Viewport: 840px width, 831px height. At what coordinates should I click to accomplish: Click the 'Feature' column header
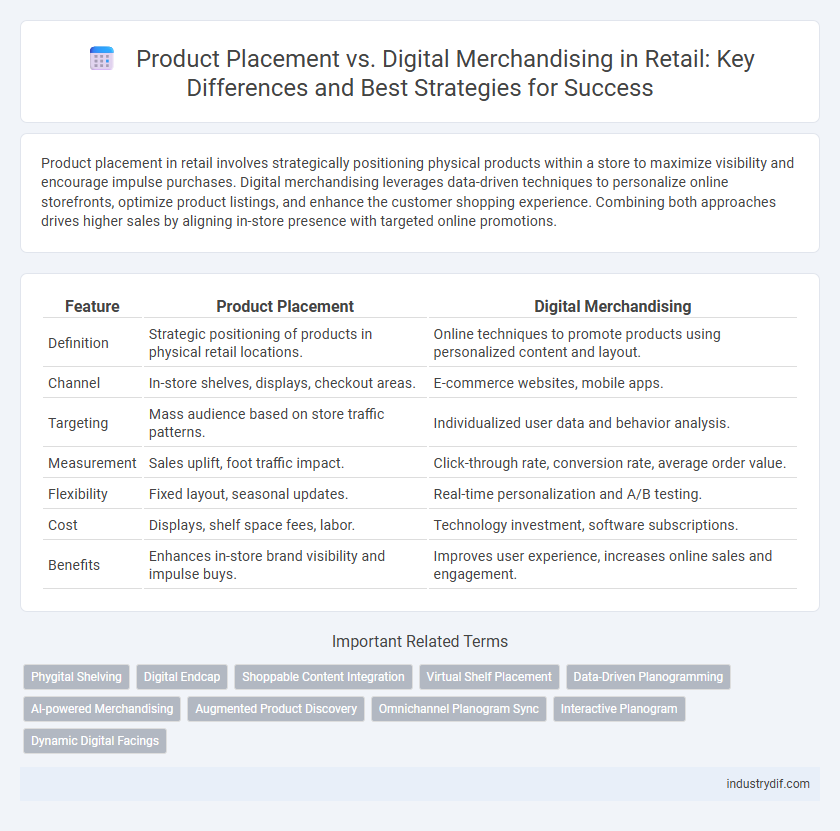click(x=92, y=306)
